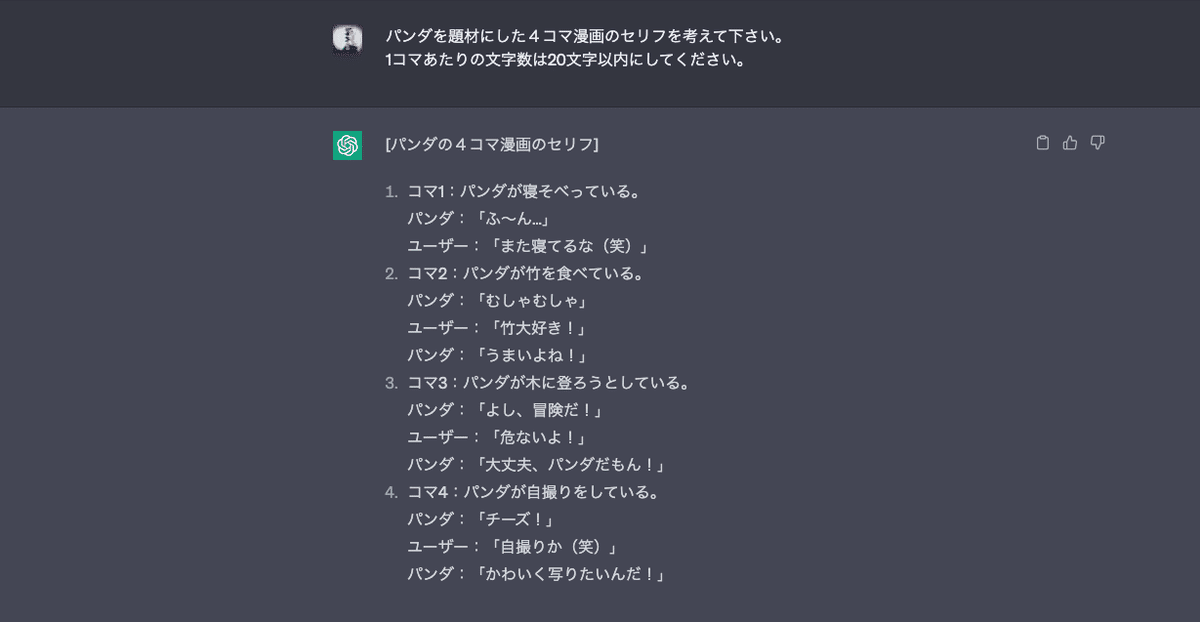Click the user prompt about パンダ 4コマ漫画

[585, 36]
